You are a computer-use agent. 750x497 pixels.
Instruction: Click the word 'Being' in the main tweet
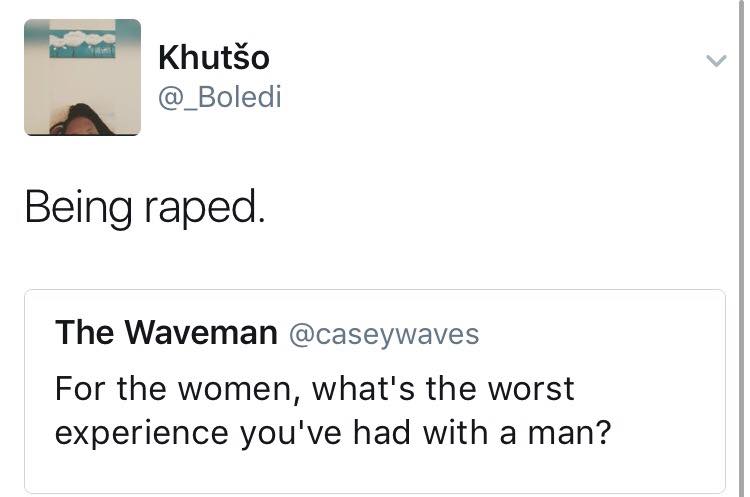click(x=78, y=208)
